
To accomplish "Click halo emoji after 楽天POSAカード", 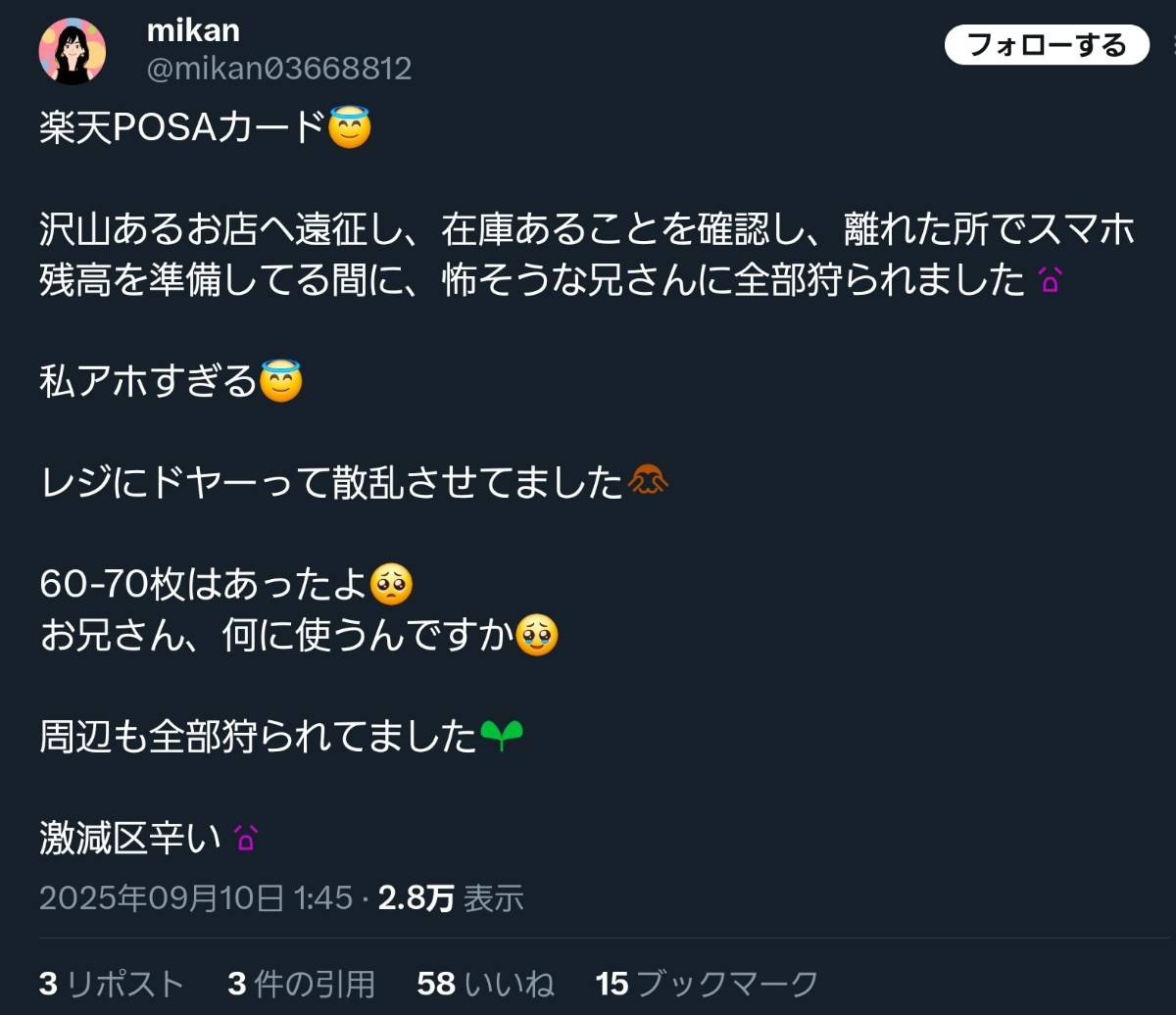I will pos(350,127).
